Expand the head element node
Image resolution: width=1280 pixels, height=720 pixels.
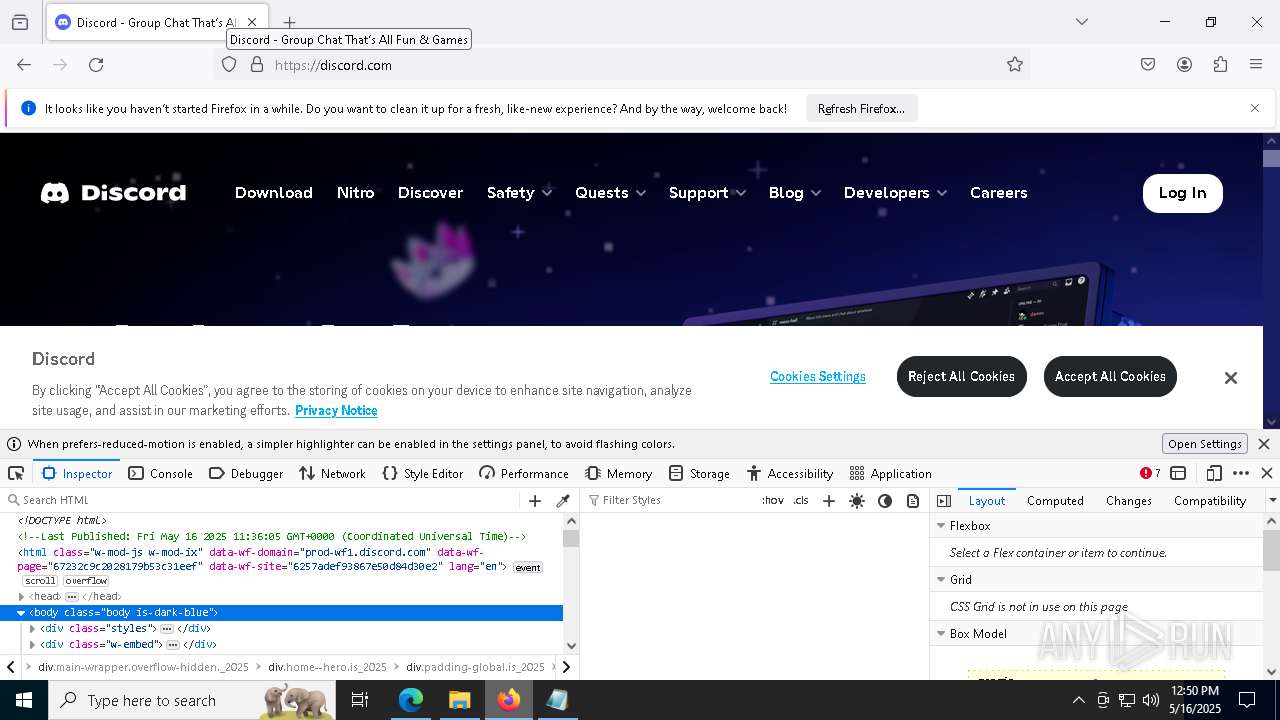pyautogui.click(x=22, y=597)
